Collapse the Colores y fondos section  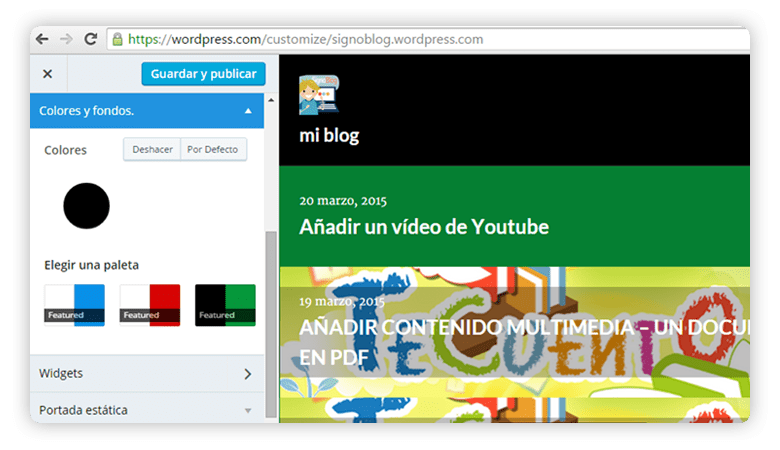(x=147, y=110)
